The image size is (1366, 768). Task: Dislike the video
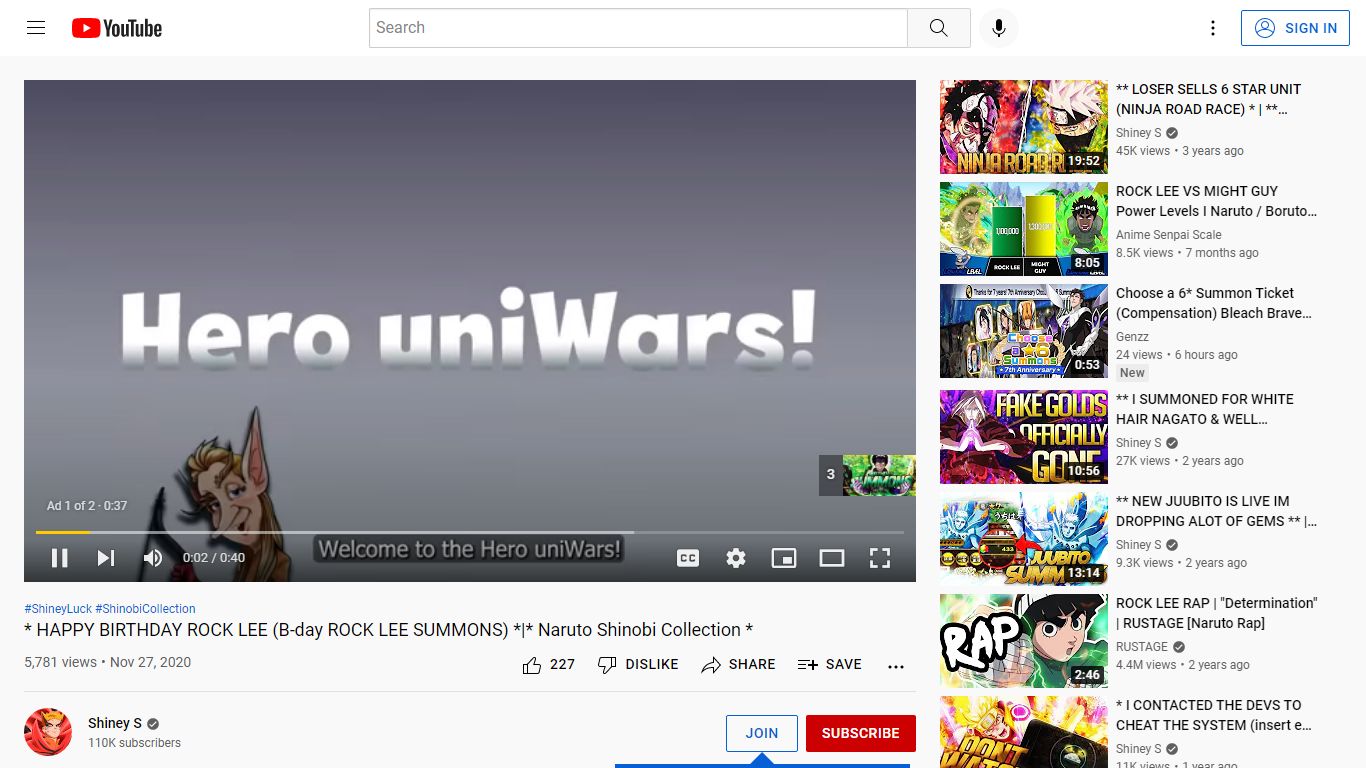[x=637, y=665]
